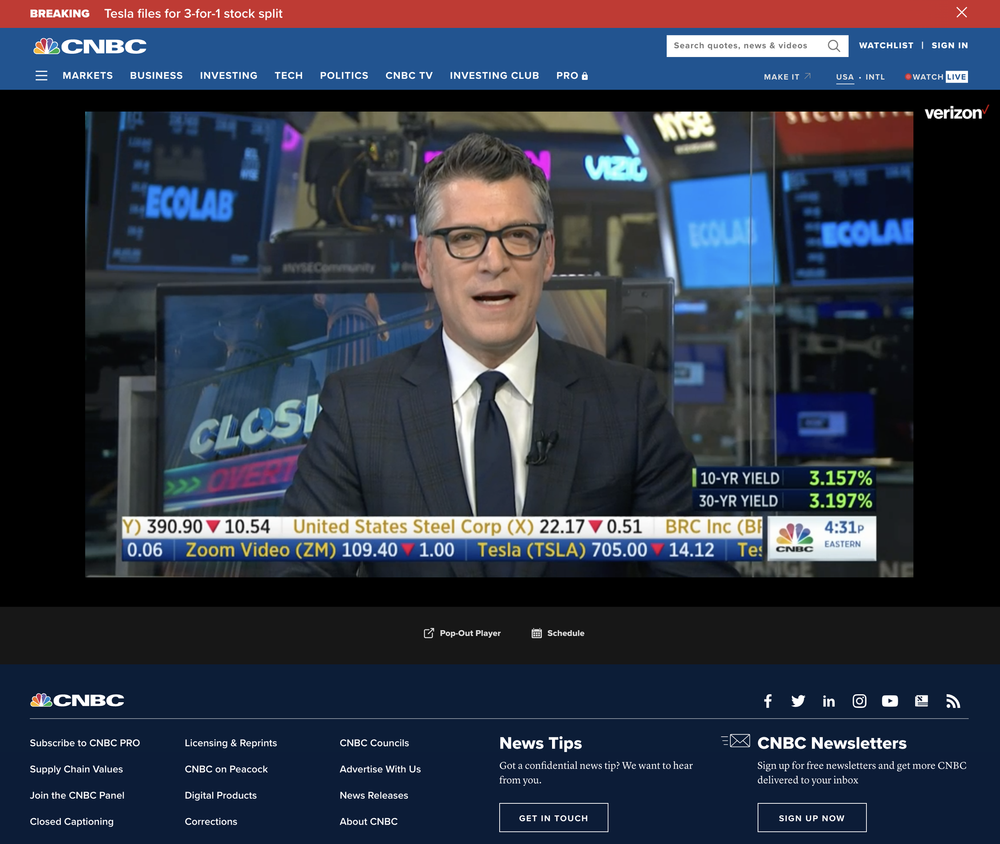
Task: Click the Make It arrow icon
Action: point(807,76)
